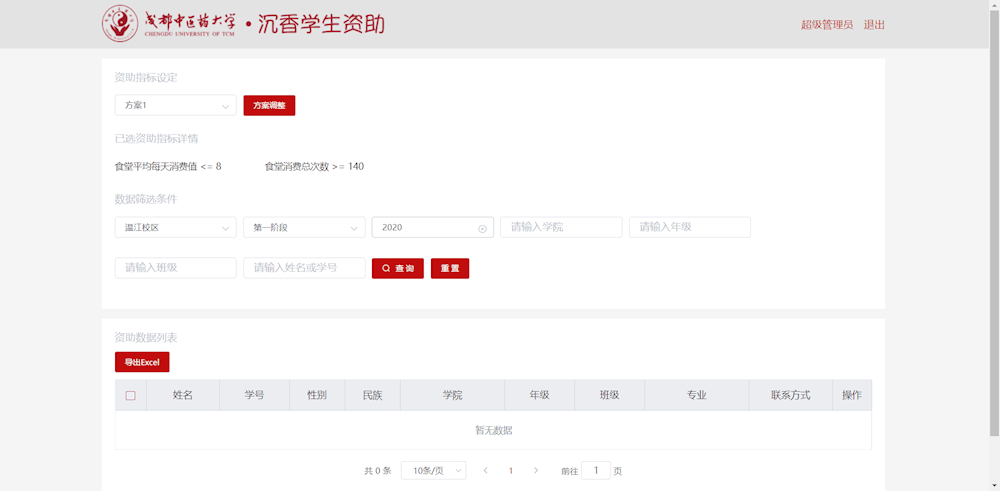This screenshot has width=1000, height=491.
Task: Focus the 请输入姓名或学号 input field
Action: tap(303, 268)
